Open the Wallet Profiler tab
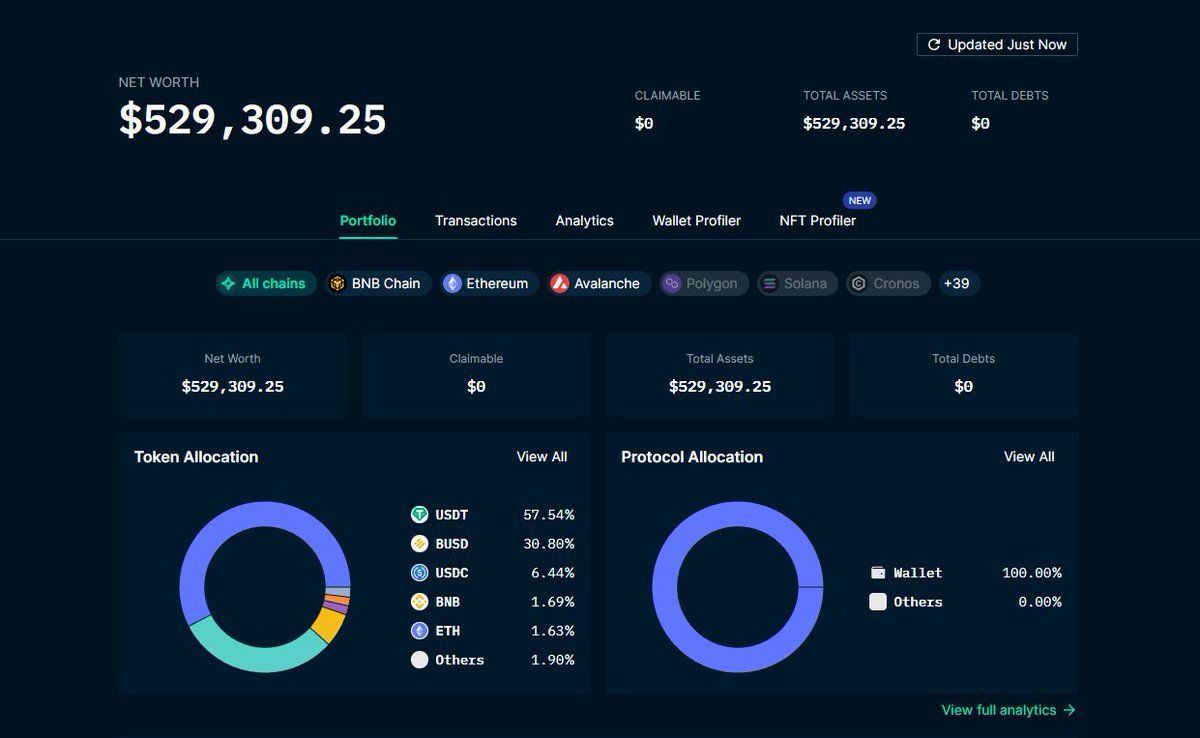 point(697,221)
